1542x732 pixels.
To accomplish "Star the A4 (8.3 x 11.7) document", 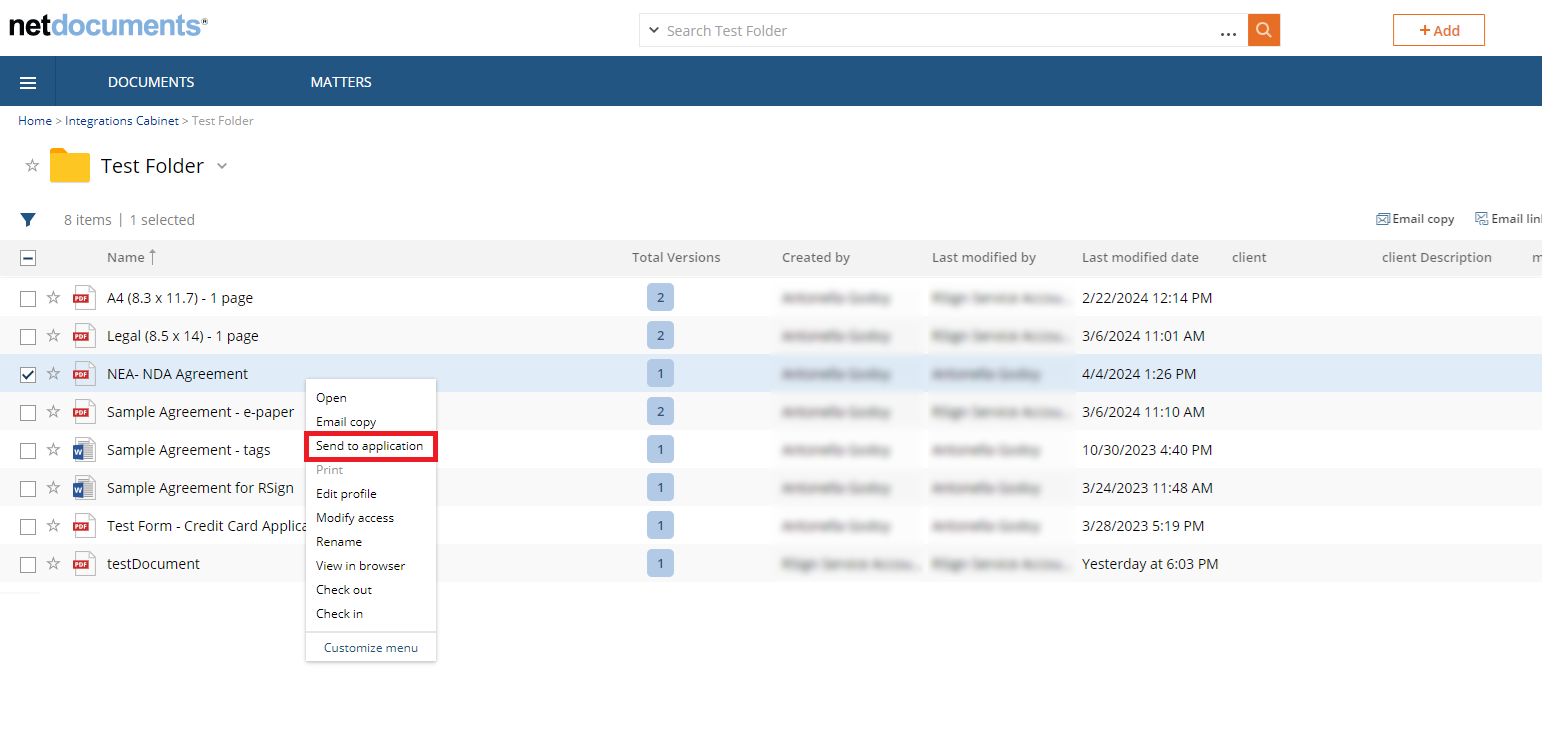I will (x=54, y=298).
